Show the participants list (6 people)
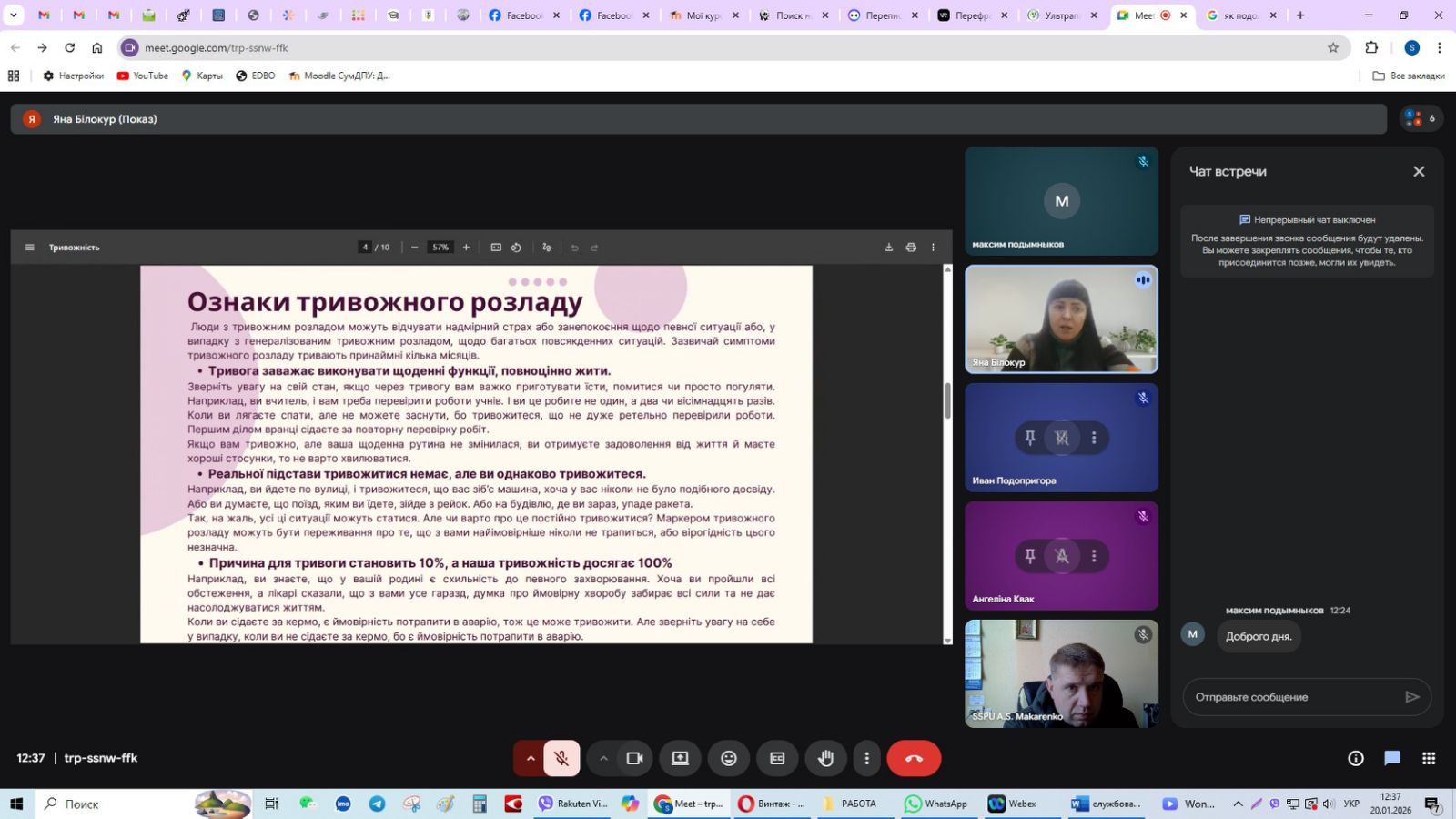 (1420, 118)
